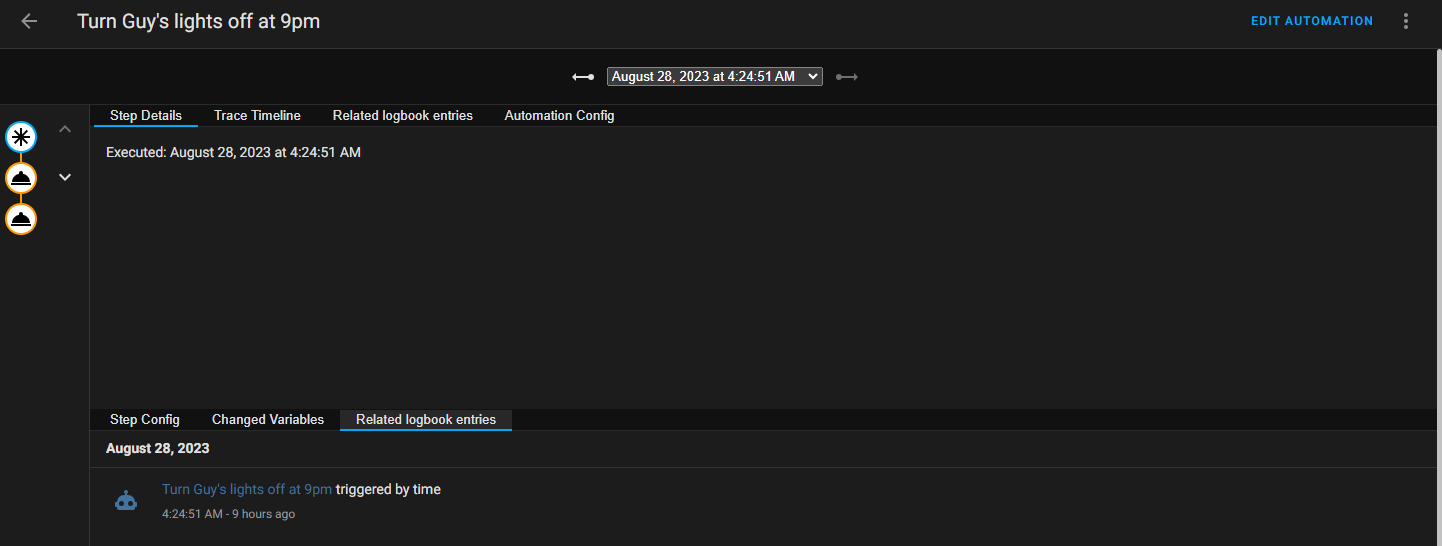The image size is (1442, 546).
Task: Select lower Related logbook entries tab
Action: point(426,419)
